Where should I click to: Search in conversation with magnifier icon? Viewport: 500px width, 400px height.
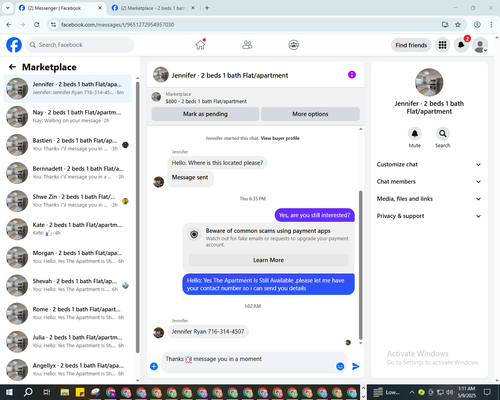443,134
